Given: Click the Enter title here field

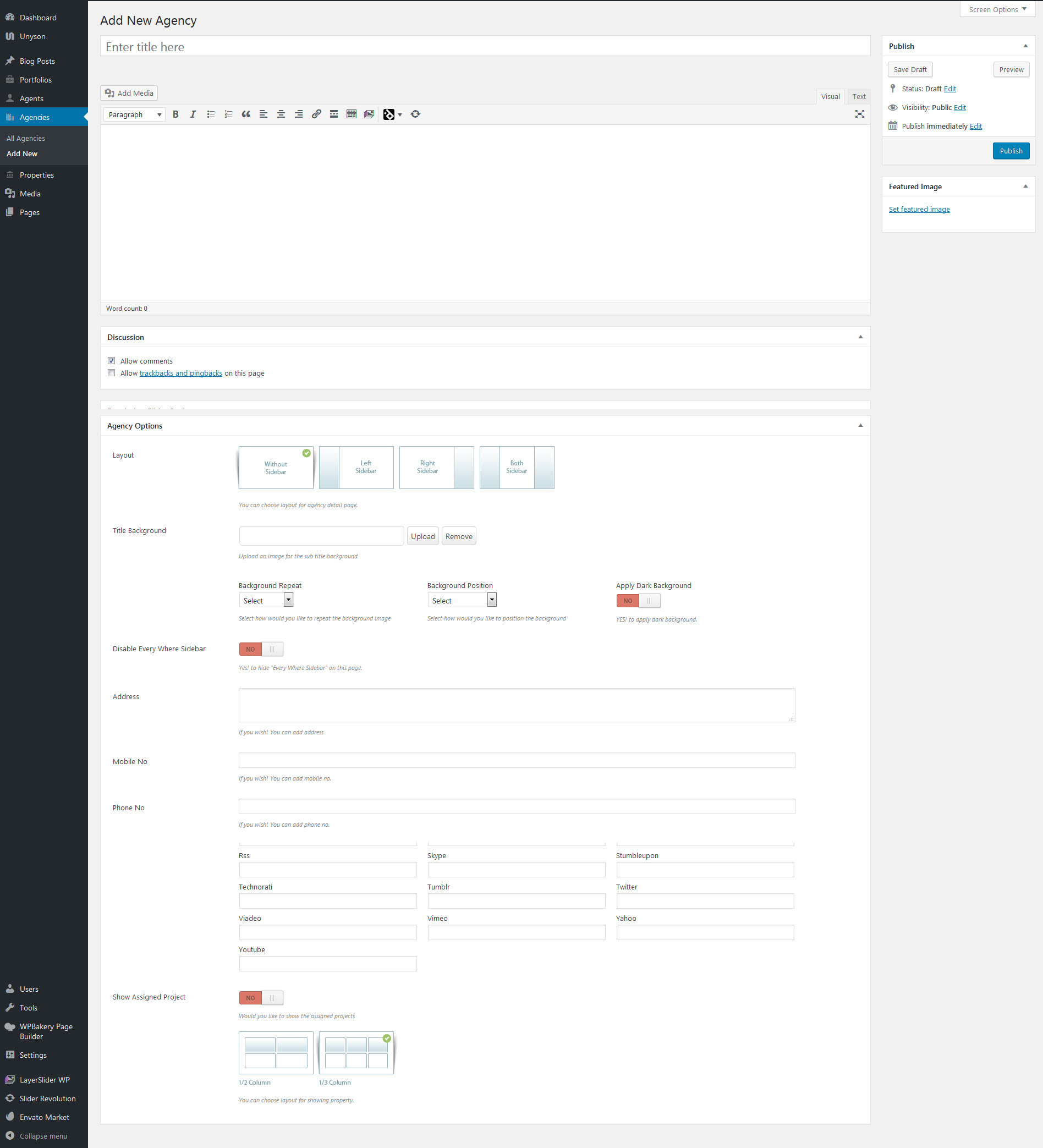Looking at the screenshot, I should (485, 47).
